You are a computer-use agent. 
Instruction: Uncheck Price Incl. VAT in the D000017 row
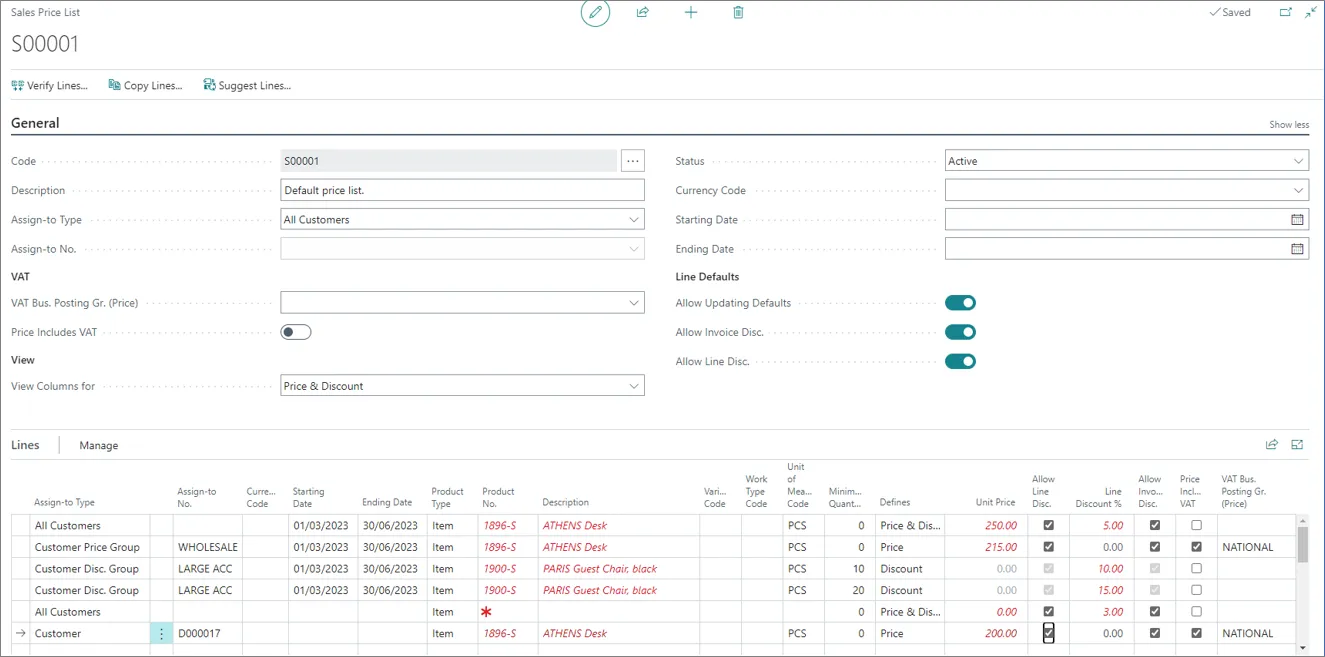coord(1196,633)
